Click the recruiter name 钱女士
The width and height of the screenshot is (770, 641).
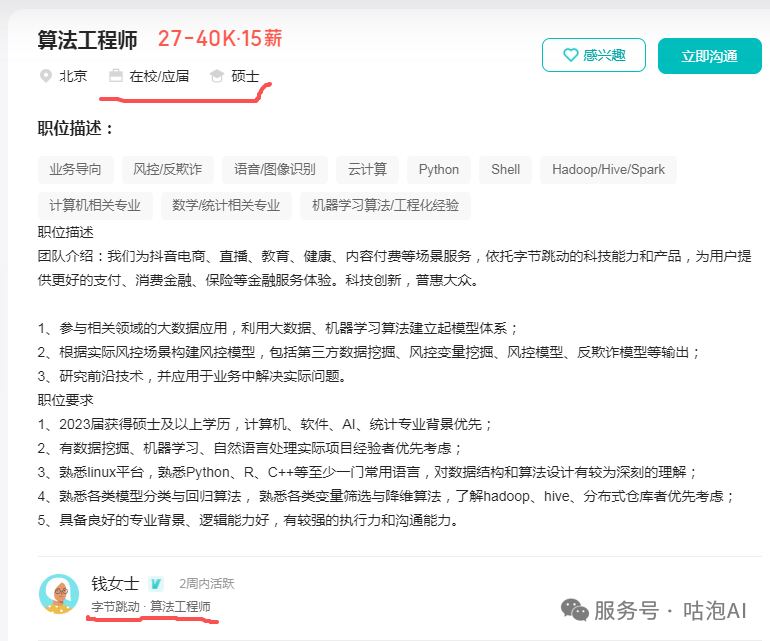(115, 584)
